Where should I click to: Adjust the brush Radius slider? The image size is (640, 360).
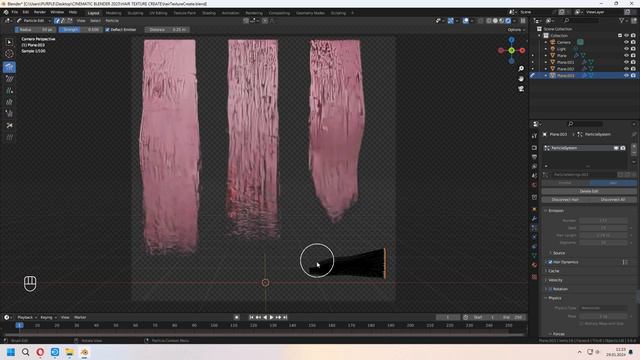click(x=36, y=30)
